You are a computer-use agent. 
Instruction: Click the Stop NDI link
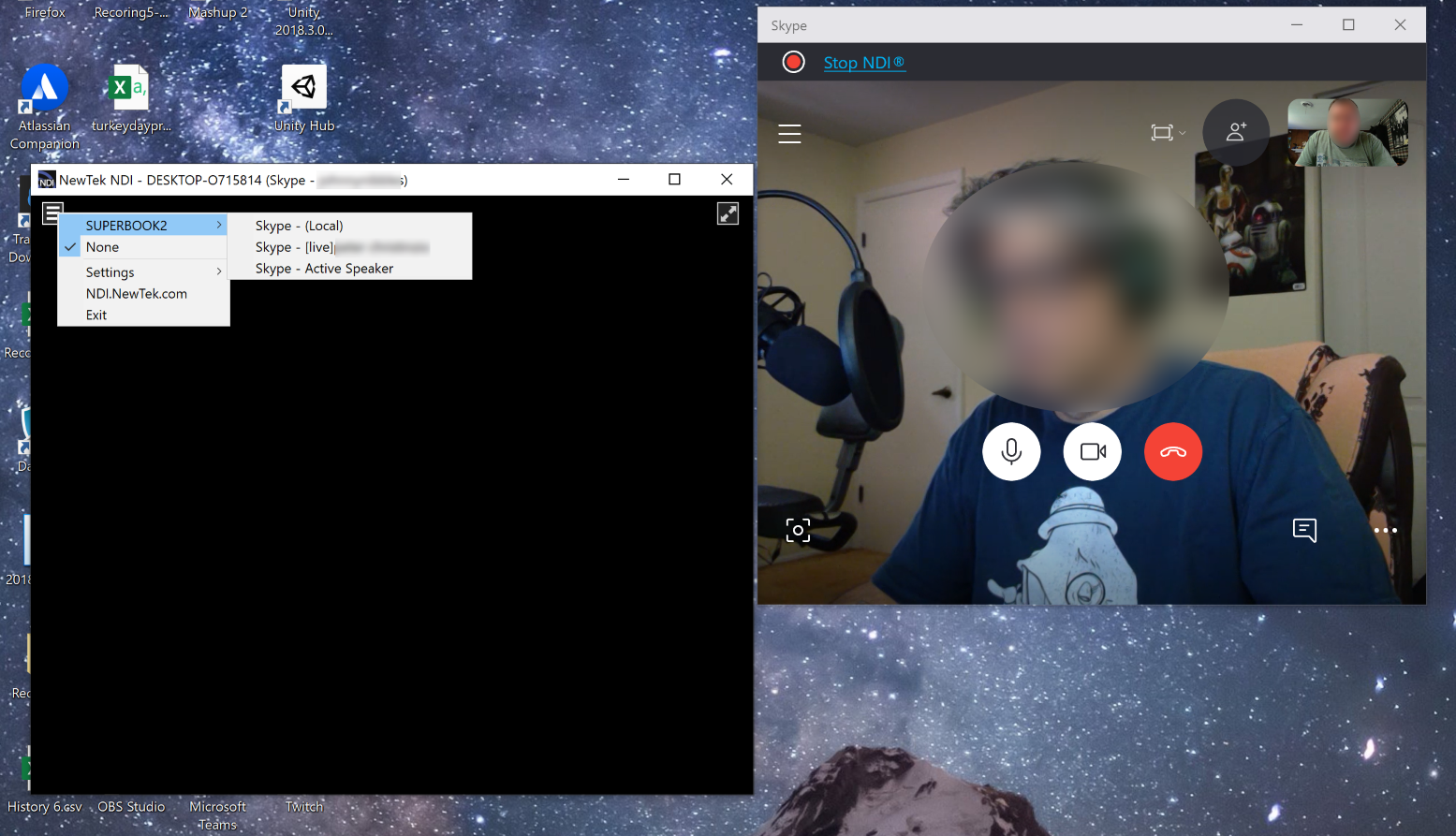864,63
